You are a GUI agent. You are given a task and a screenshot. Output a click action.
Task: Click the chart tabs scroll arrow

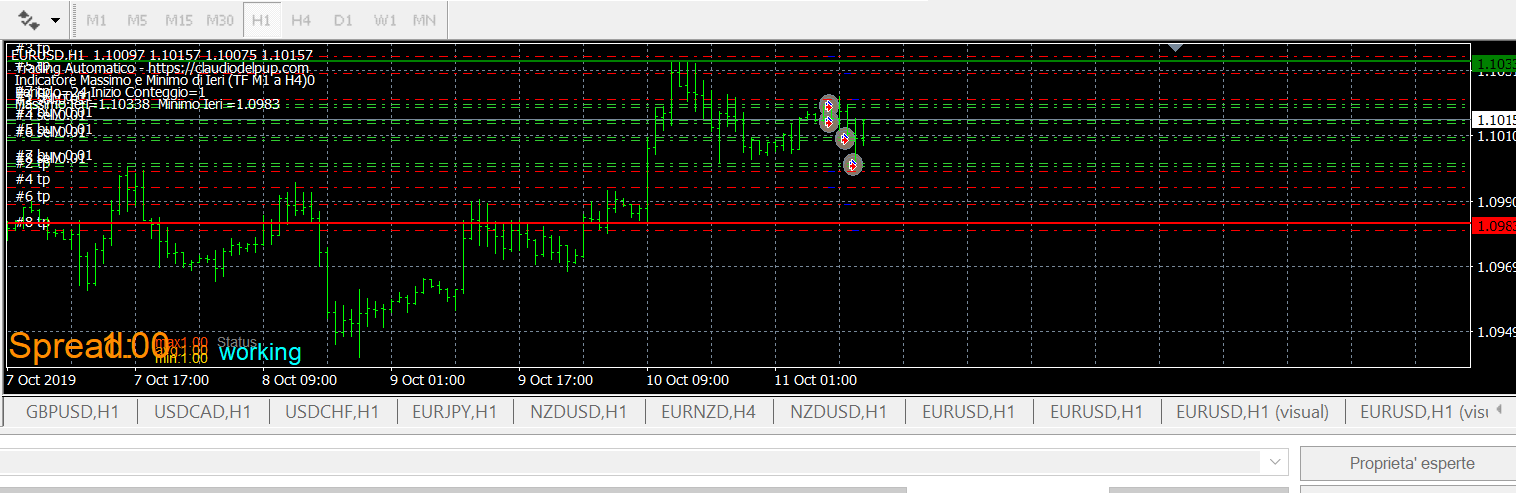coord(1499,410)
